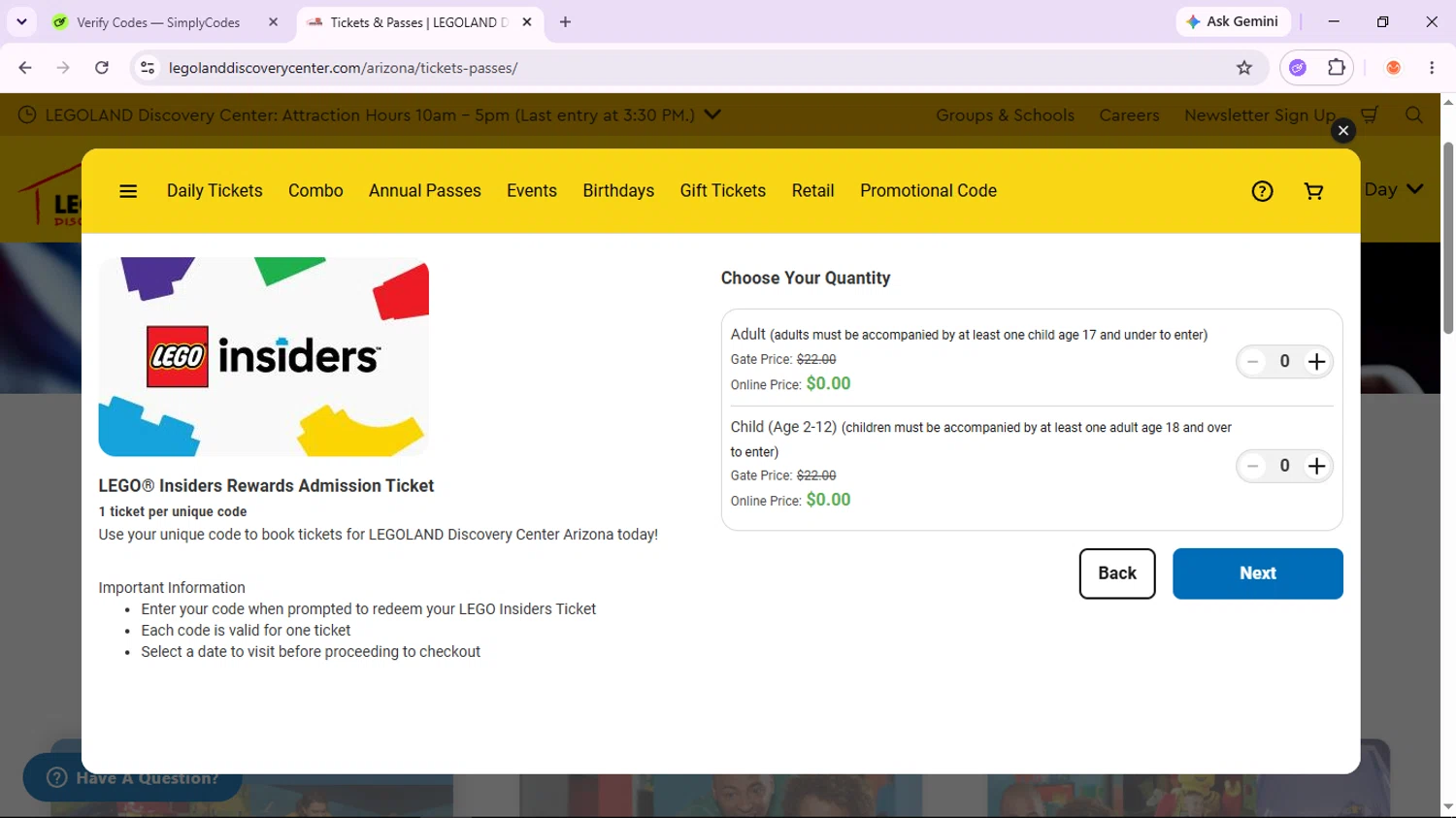Open Annual Passes tab
This screenshot has height=818, width=1456.
coord(425,191)
